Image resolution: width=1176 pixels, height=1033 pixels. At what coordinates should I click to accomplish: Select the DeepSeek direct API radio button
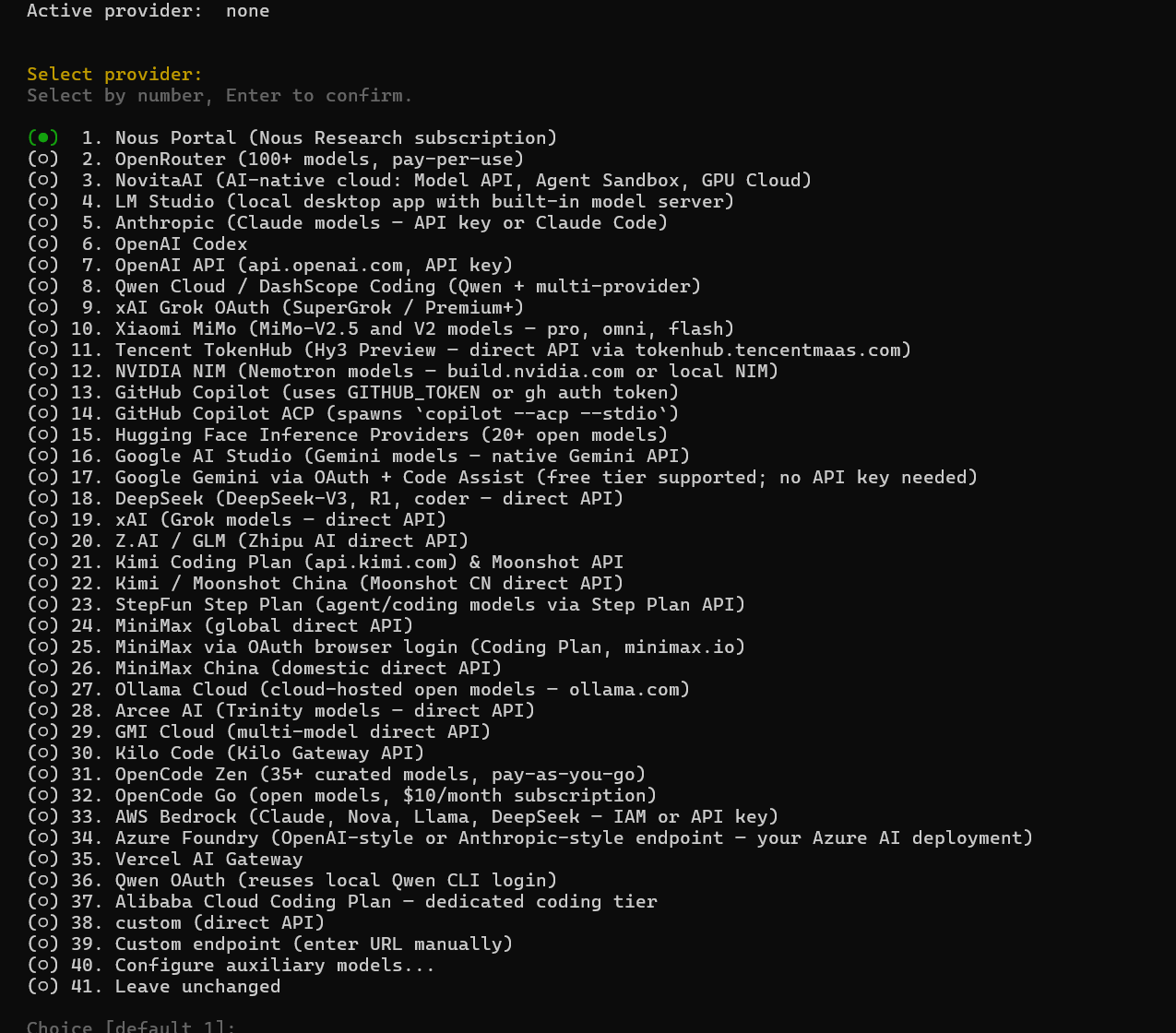click(43, 498)
